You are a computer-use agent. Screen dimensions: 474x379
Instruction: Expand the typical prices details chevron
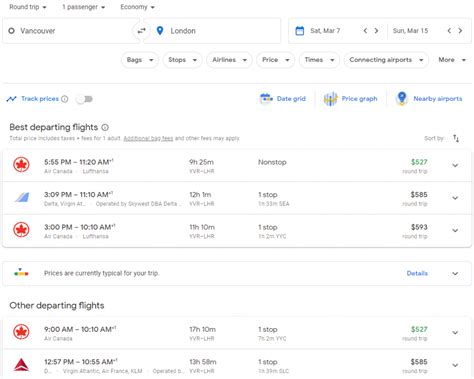(455, 273)
